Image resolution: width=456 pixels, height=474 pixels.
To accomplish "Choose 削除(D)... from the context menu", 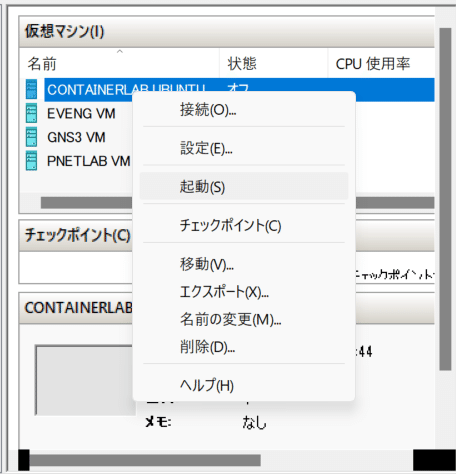I will tap(244, 347).
